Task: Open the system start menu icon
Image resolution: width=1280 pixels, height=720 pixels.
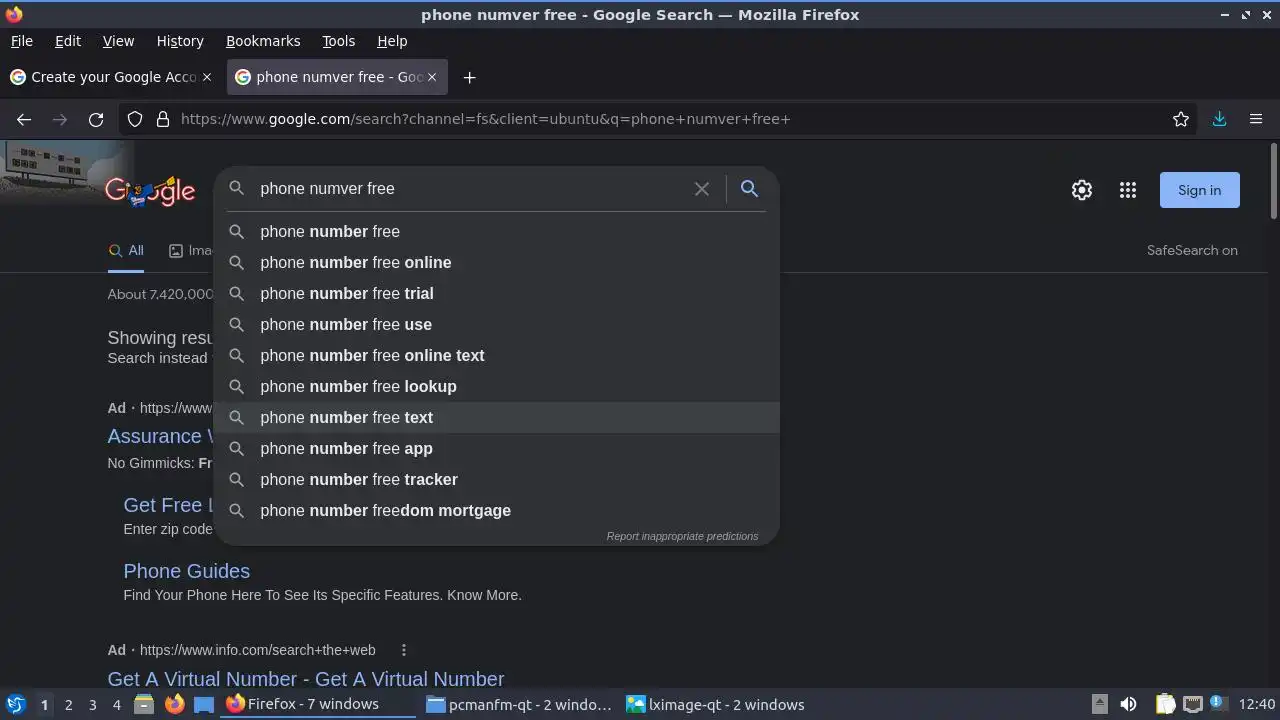Action: 16,704
